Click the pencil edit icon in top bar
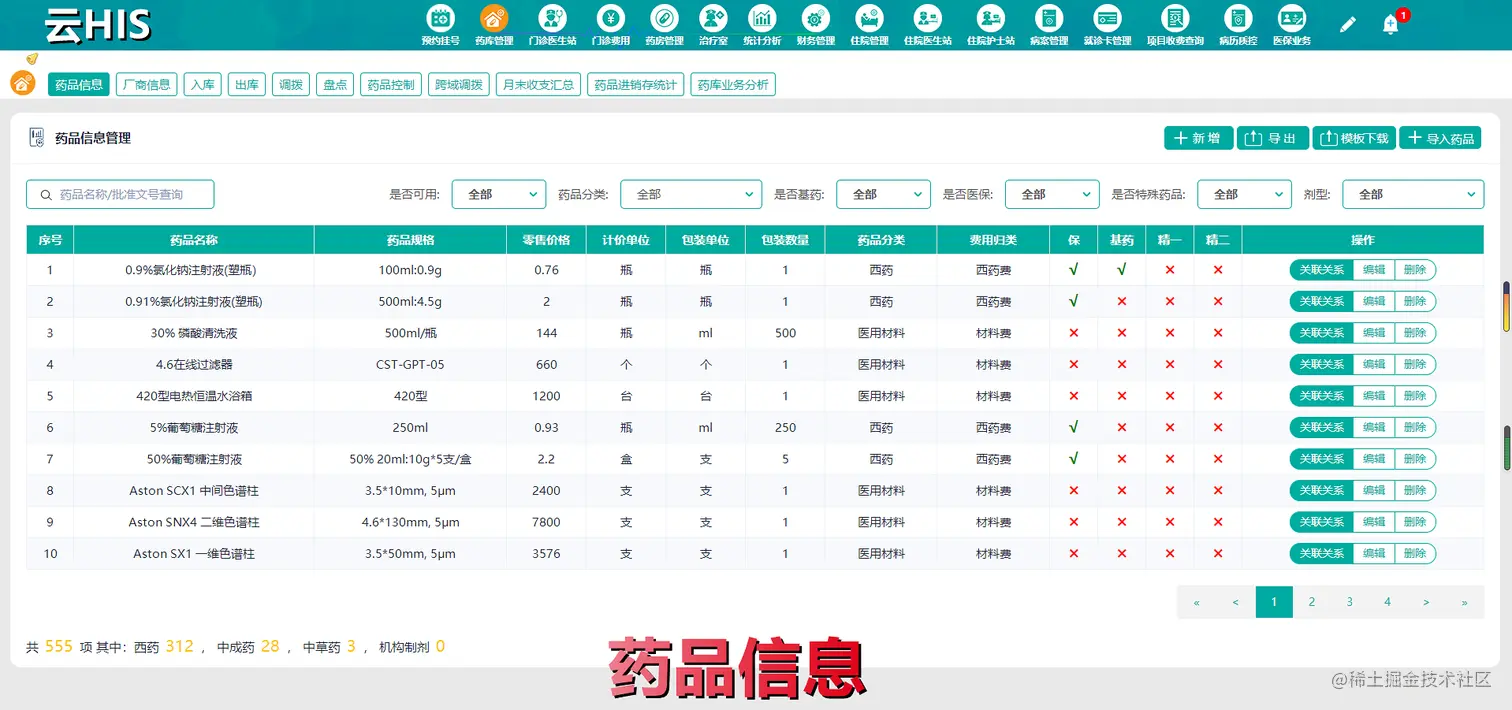The height and width of the screenshot is (710, 1512). (1348, 22)
